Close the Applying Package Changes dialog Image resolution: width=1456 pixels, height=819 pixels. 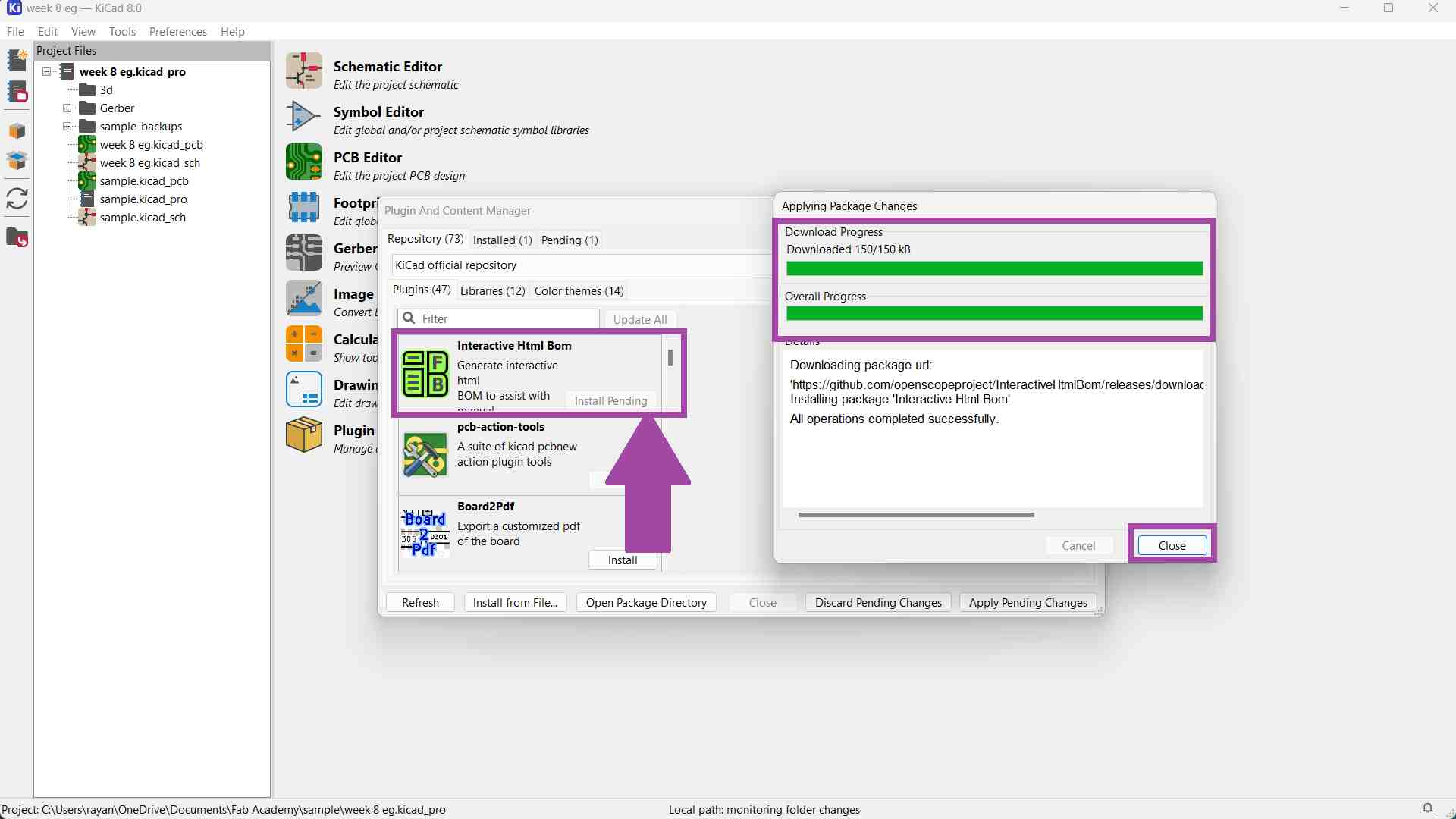pos(1172,546)
